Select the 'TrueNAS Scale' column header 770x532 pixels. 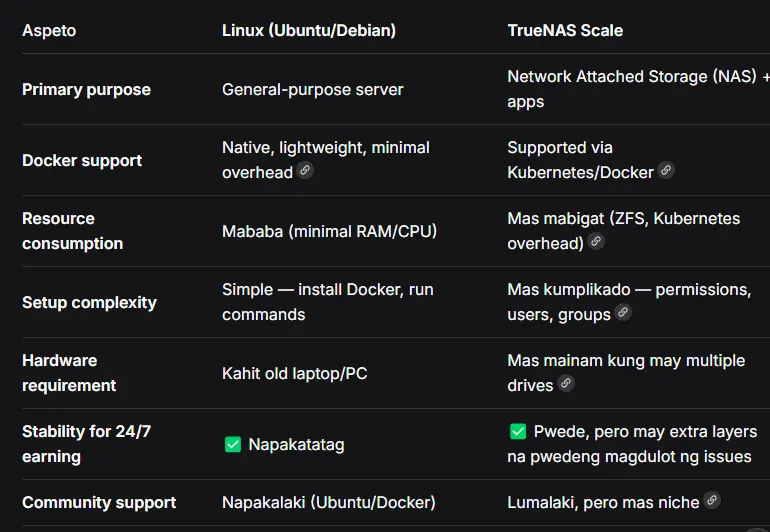565,30
